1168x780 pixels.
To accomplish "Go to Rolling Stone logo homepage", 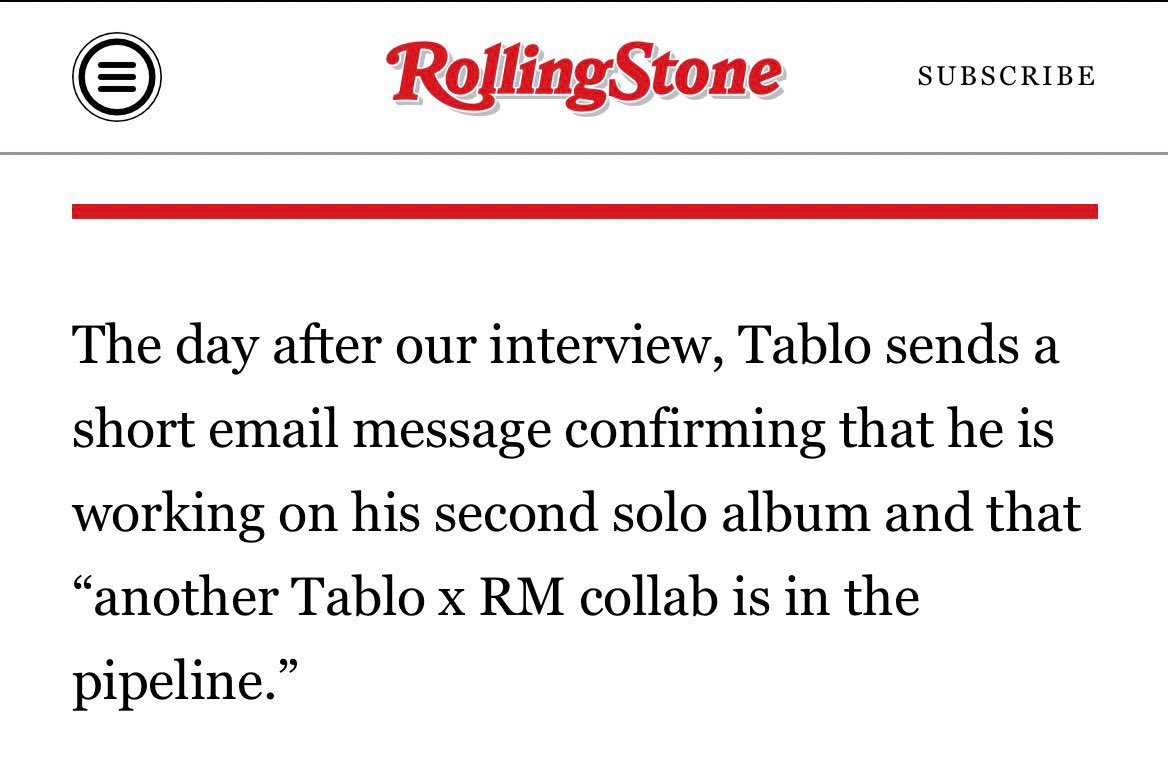I will click(x=585, y=76).
